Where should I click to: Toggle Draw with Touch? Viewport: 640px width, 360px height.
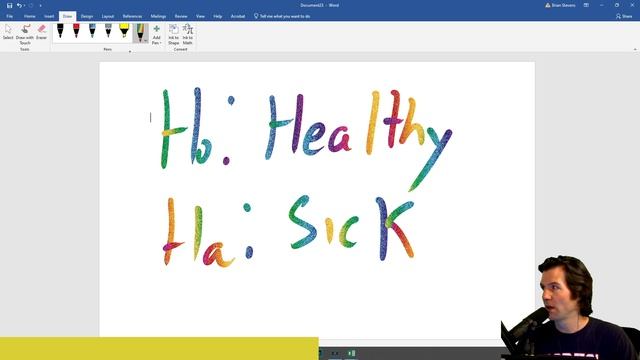coord(25,34)
